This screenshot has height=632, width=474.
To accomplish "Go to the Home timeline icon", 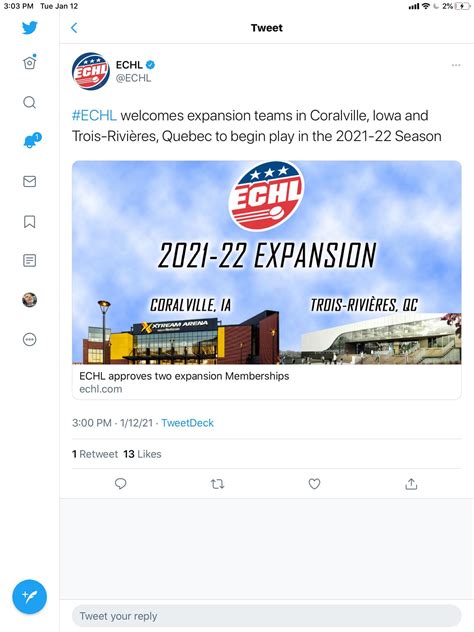I will [29, 62].
